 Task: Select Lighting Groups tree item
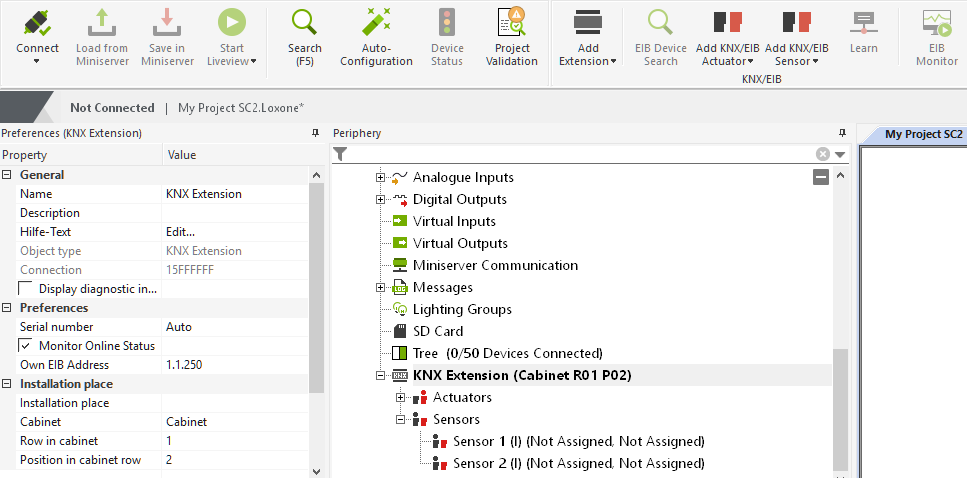point(463,310)
